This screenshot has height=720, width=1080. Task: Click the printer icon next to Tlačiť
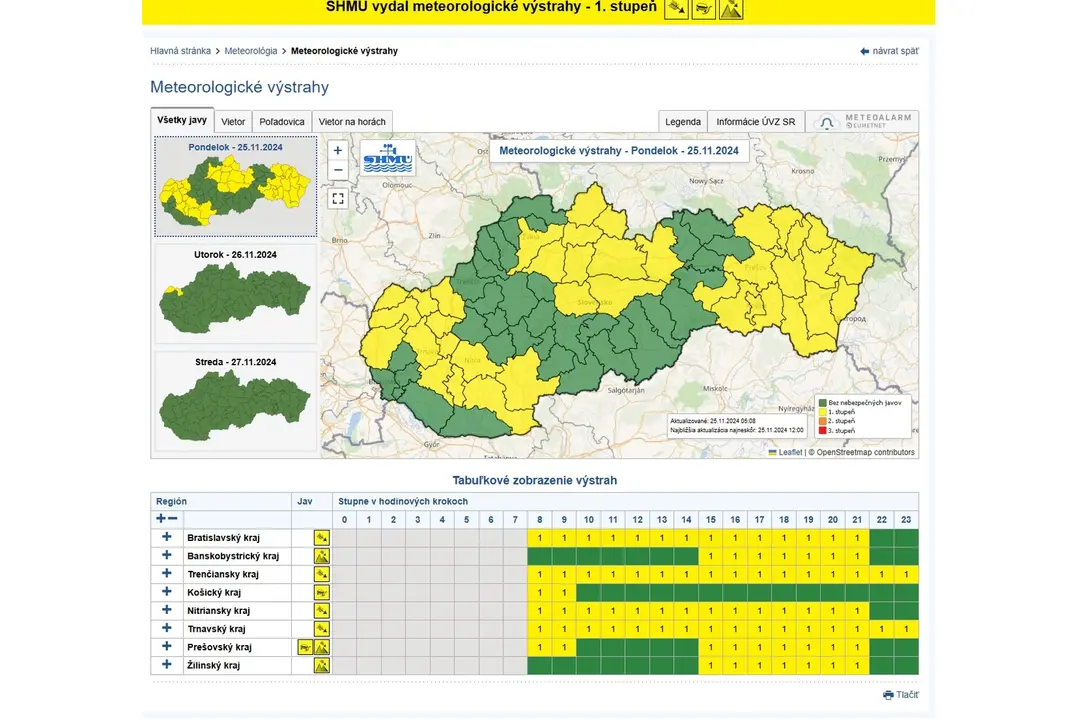[888, 695]
